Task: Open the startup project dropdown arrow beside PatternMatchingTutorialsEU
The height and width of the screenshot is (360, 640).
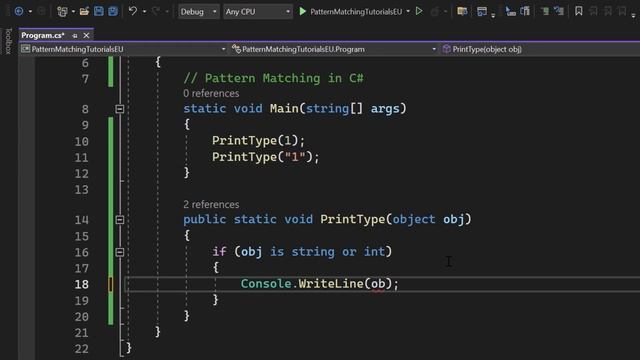Action: point(408,11)
